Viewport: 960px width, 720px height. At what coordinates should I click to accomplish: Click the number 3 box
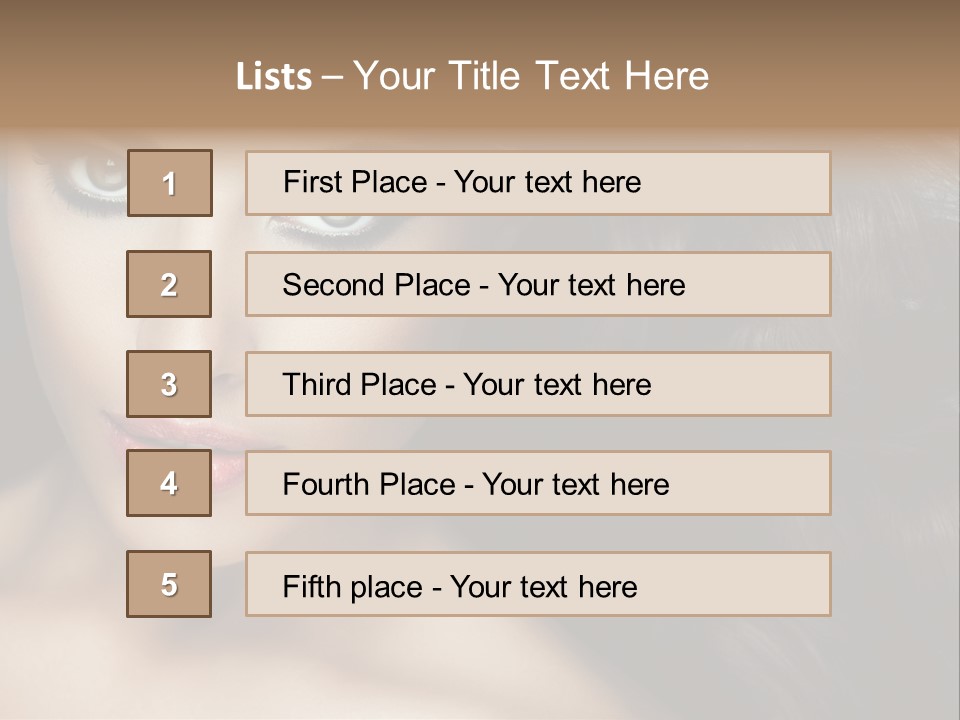pyautogui.click(x=169, y=384)
